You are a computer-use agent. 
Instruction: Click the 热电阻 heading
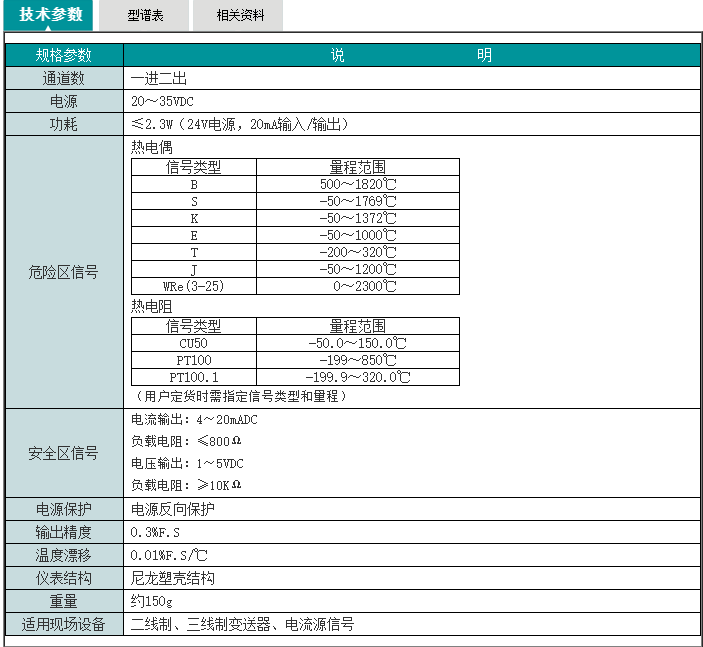tap(152, 306)
